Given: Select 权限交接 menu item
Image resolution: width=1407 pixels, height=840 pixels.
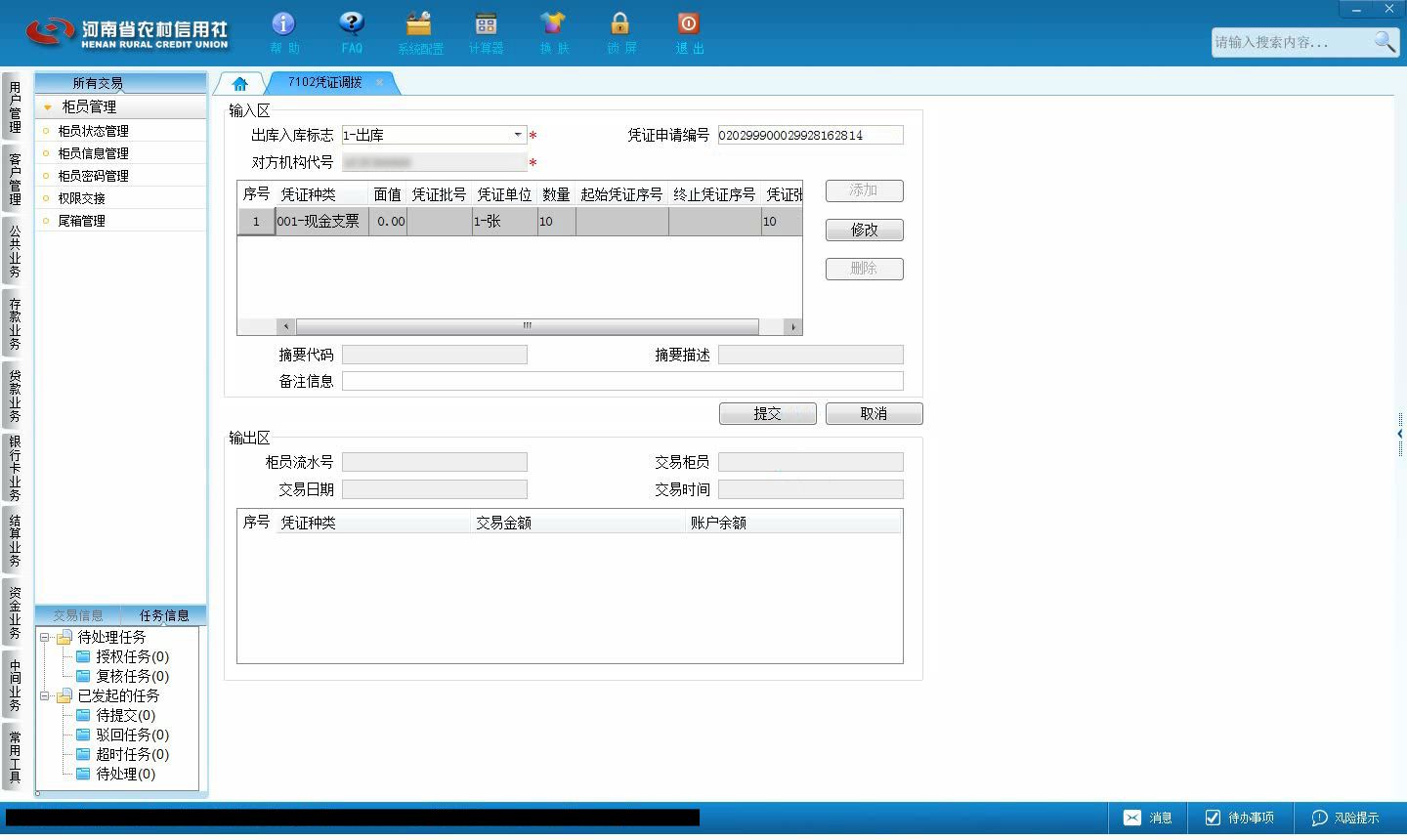Looking at the screenshot, I should click(81, 198).
